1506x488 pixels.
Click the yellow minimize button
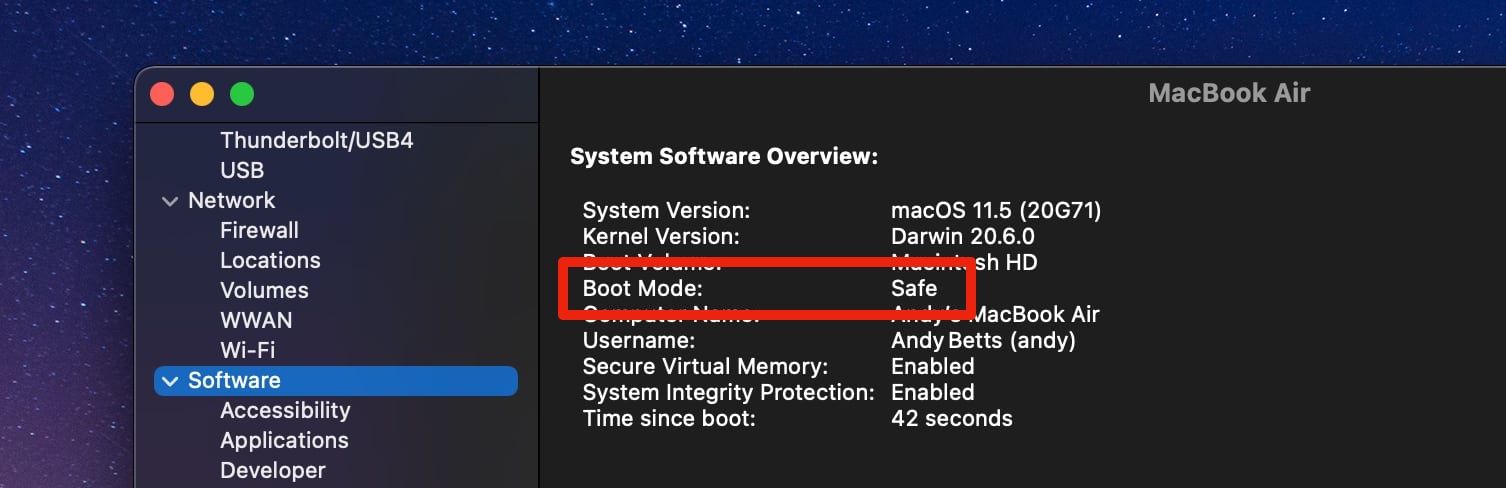click(202, 95)
